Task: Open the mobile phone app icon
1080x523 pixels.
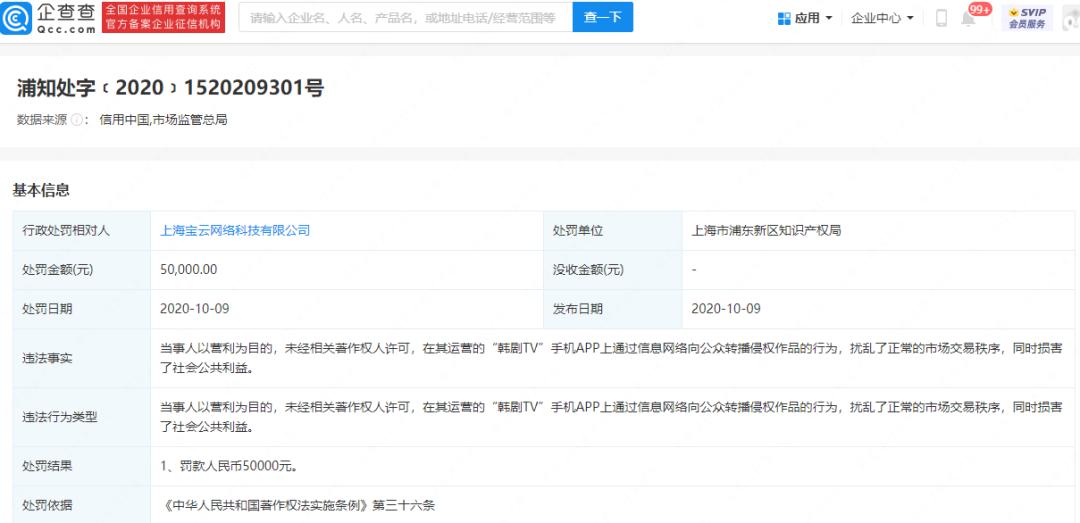Action: (x=941, y=18)
